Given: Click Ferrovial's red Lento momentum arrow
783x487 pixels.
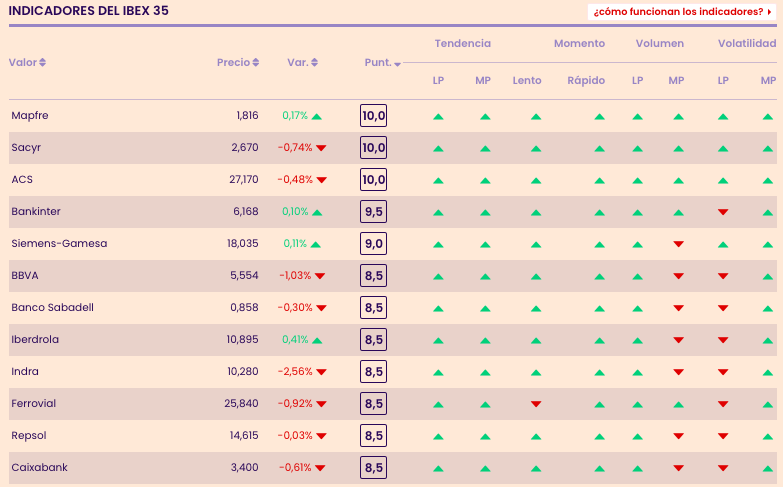Looking at the screenshot, I should pyautogui.click(x=536, y=404).
